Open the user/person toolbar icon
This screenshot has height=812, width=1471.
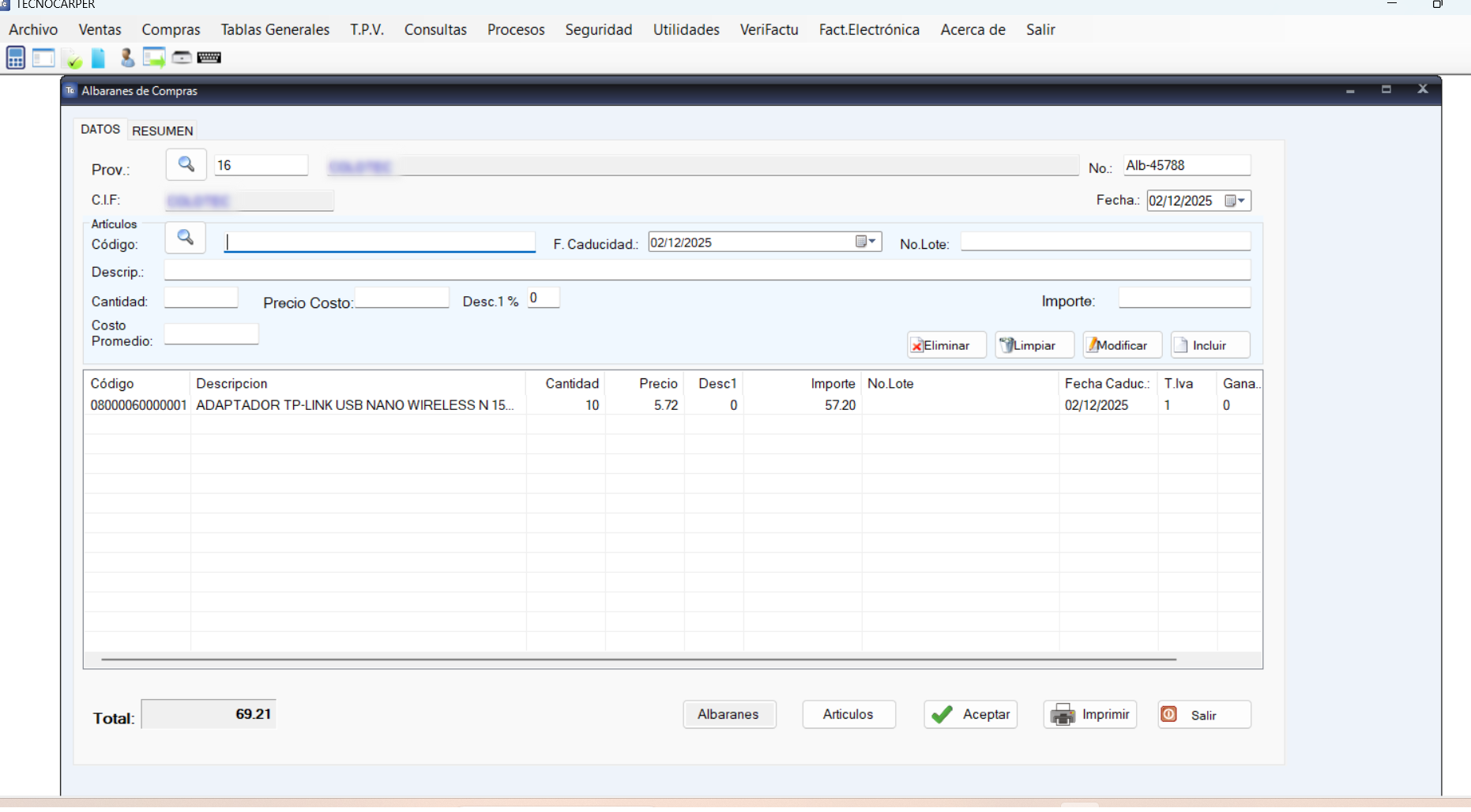126,58
